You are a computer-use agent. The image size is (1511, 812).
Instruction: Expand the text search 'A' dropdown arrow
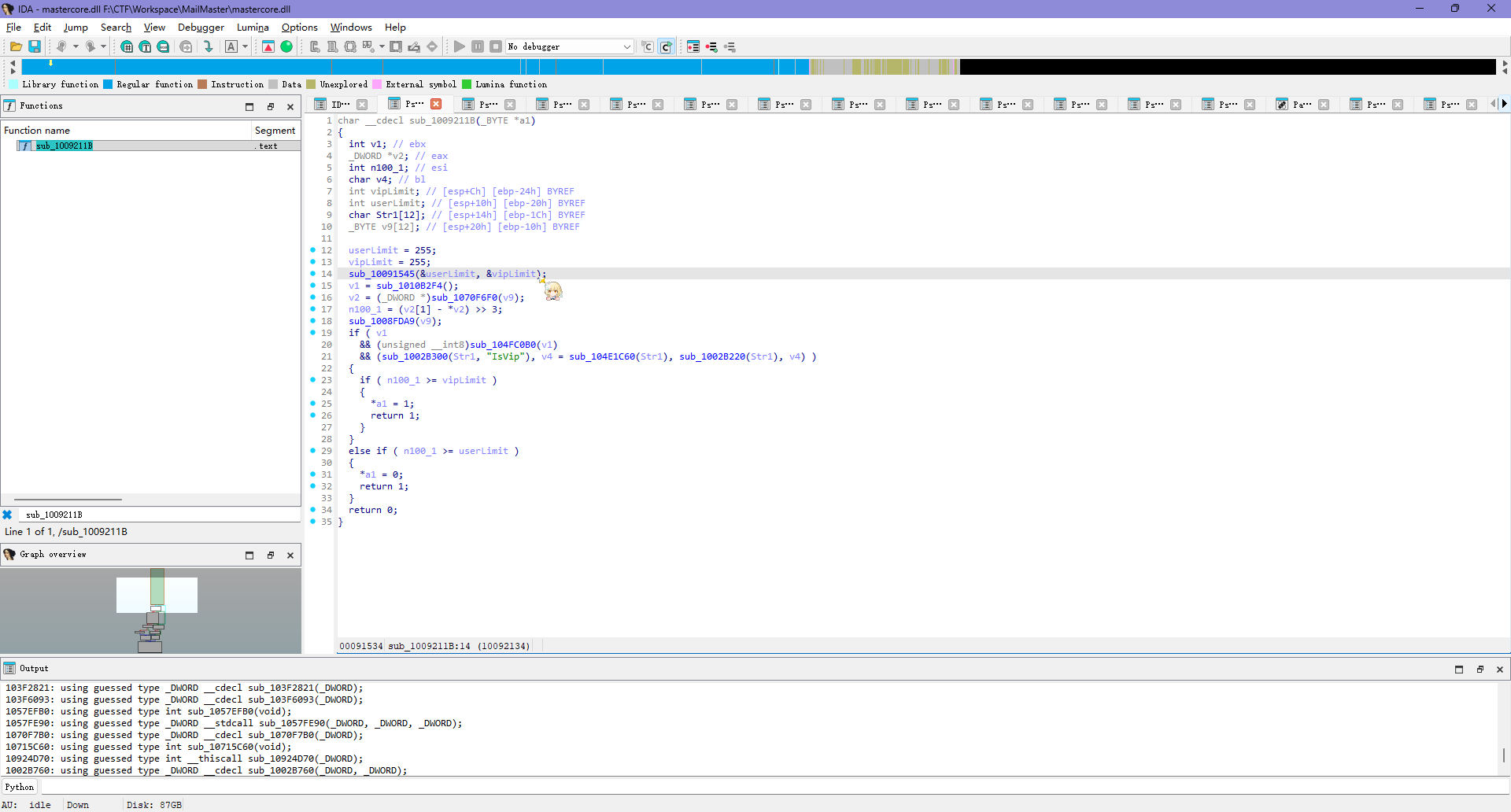pos(245,47)
